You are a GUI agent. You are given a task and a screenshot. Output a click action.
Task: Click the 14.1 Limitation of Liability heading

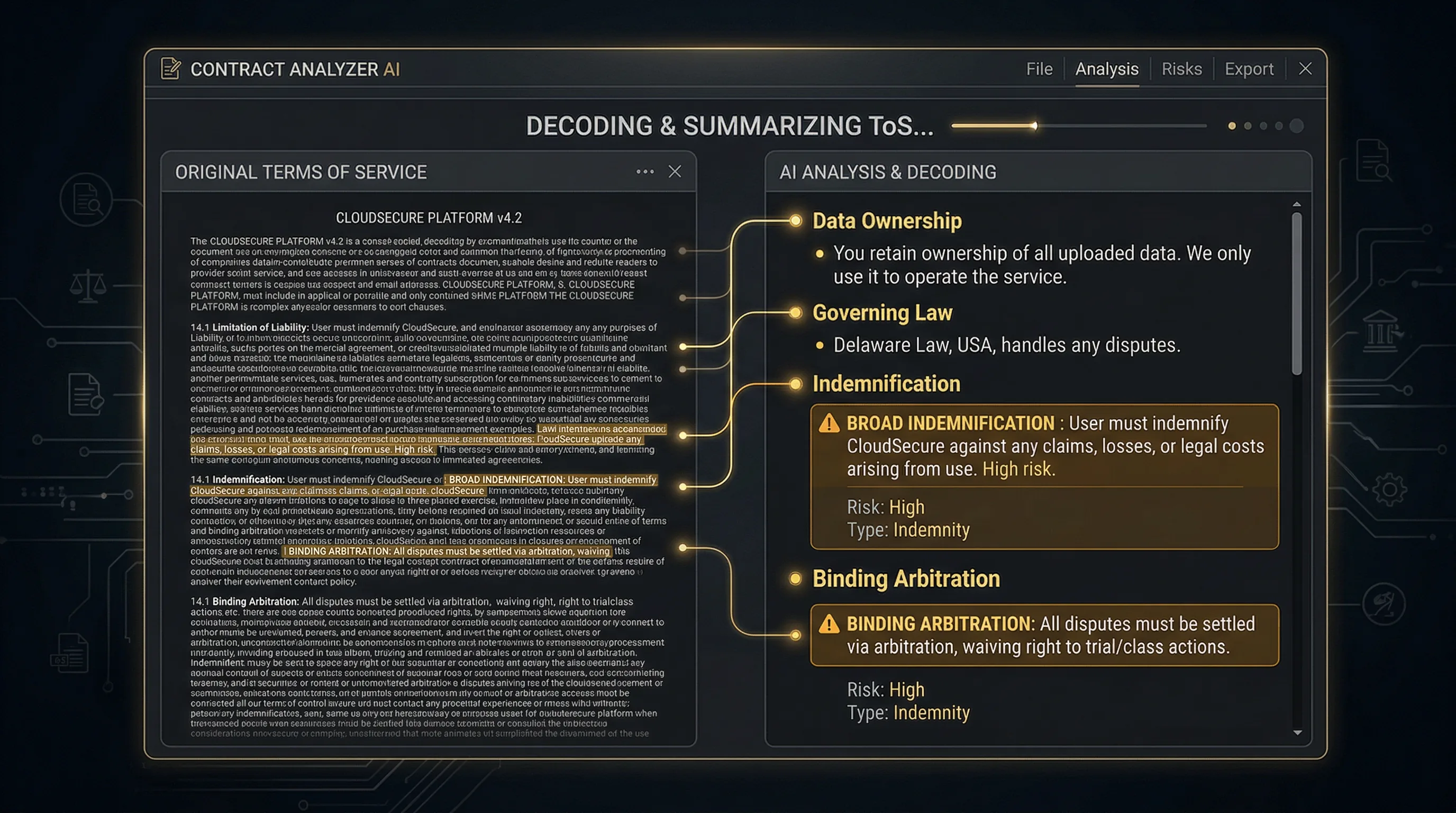[249, 327]
